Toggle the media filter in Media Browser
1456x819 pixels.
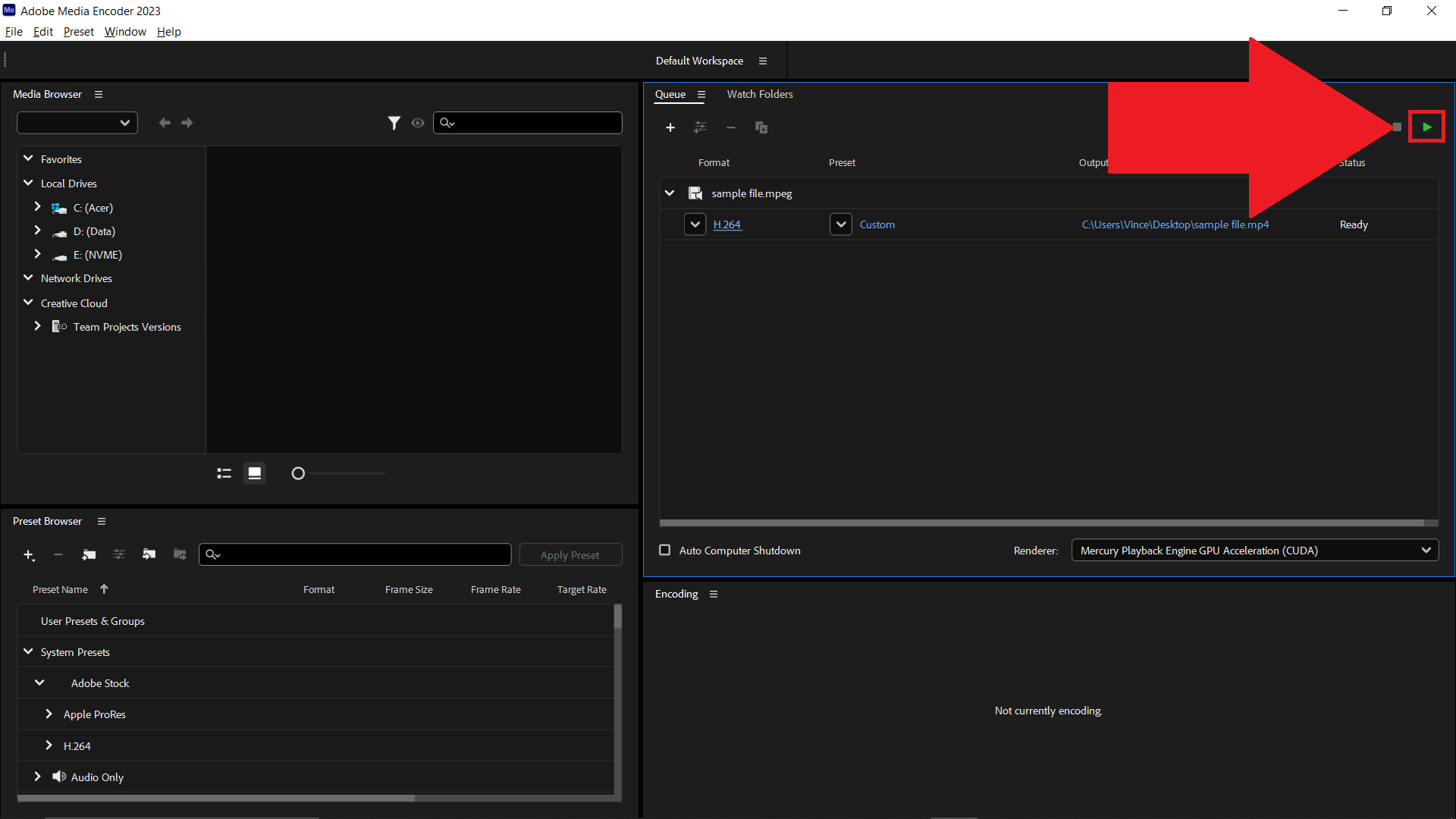[x=394, y=122]
